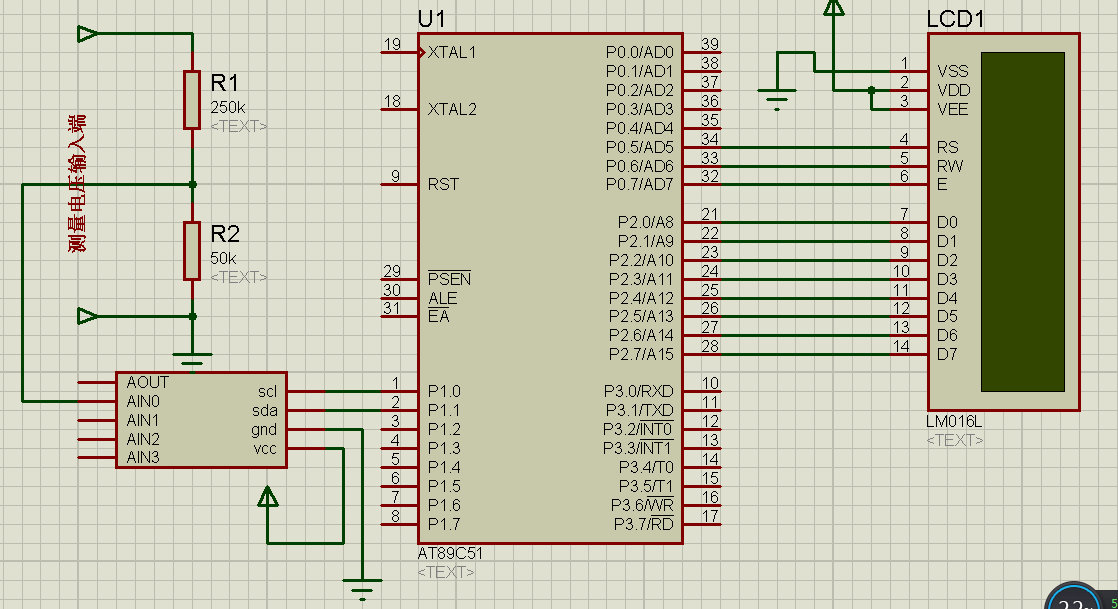Click the RS pin label on LCD1

tap(948, 147)
